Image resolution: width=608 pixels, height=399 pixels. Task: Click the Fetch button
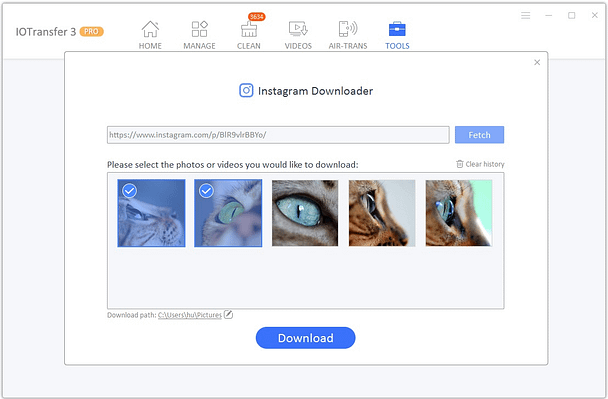[479, 135]
